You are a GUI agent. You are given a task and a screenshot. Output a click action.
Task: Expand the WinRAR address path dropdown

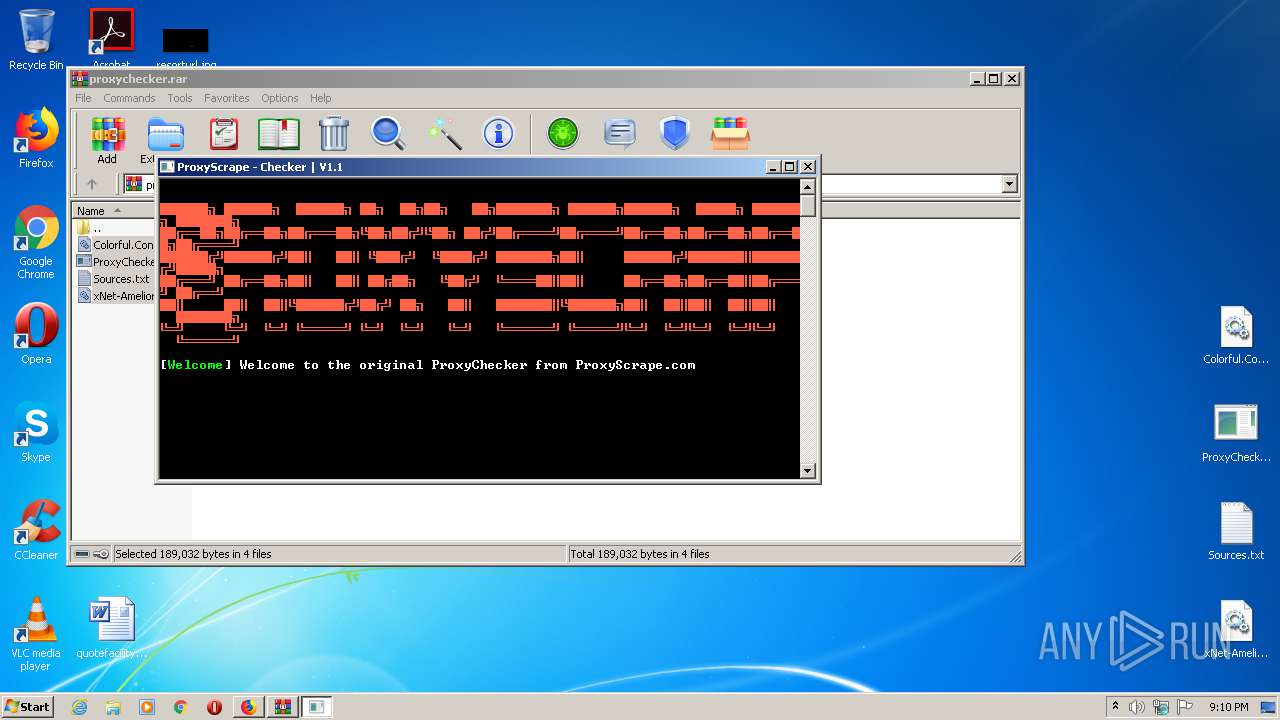[x=1009, y=184]
